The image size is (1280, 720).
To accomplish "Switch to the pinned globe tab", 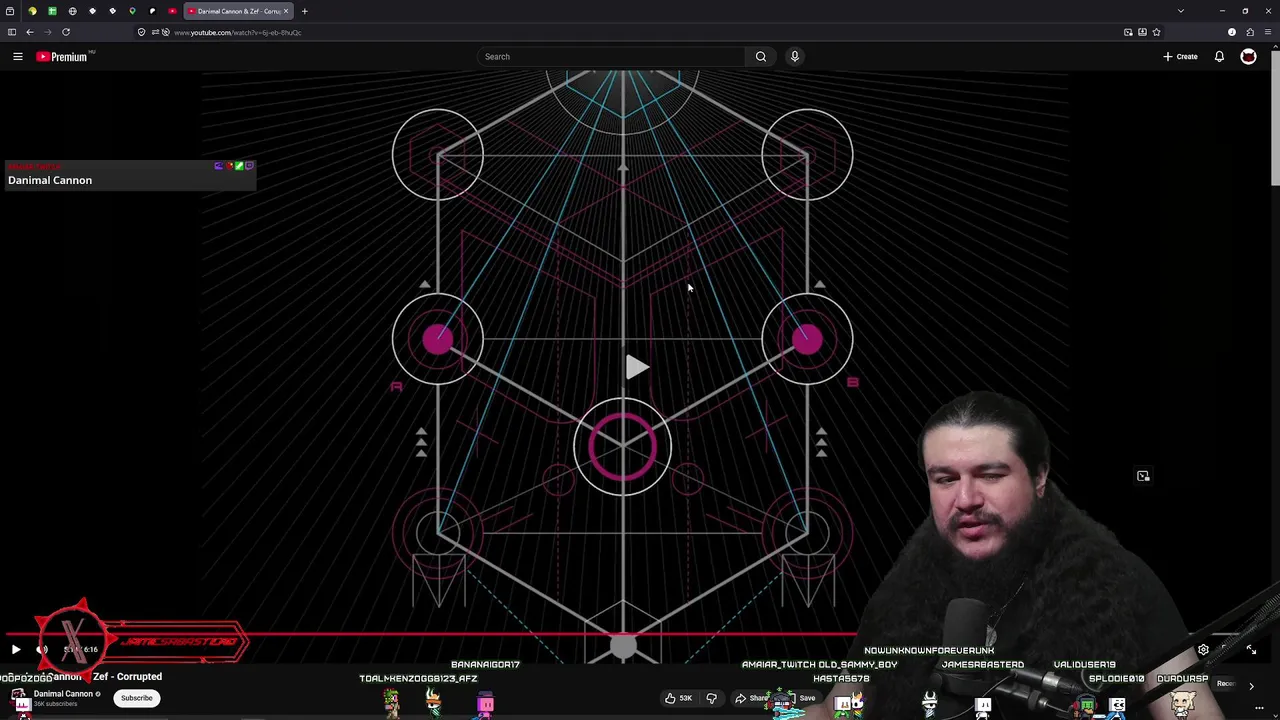I will (72, 11).
